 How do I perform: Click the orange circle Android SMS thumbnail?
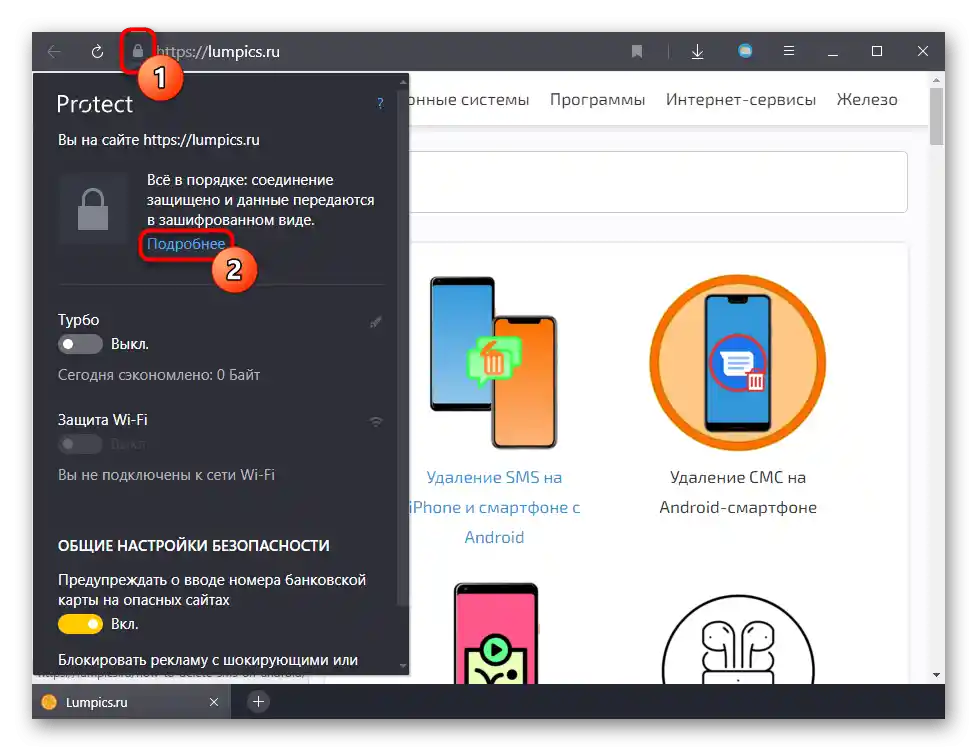pyautogui.click(x=738, y=362)
